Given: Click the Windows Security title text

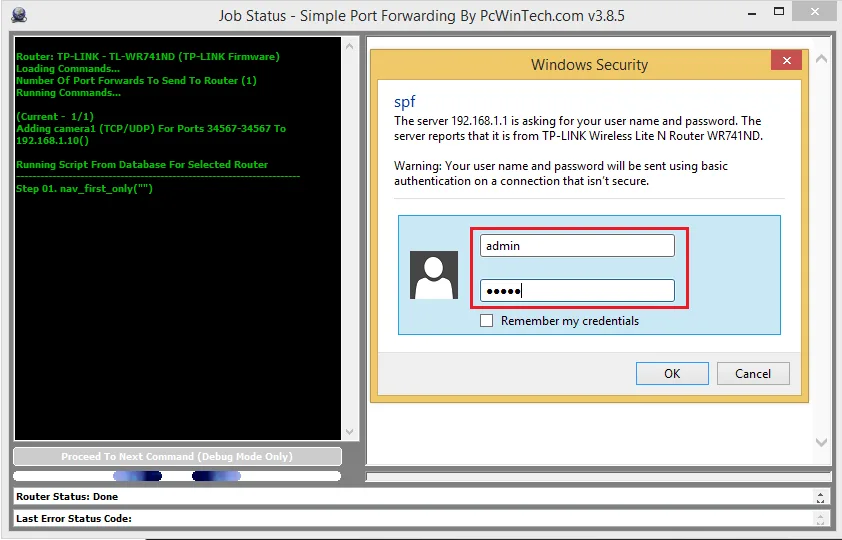Looking at the screenshot, I should (x=589, y=65).
